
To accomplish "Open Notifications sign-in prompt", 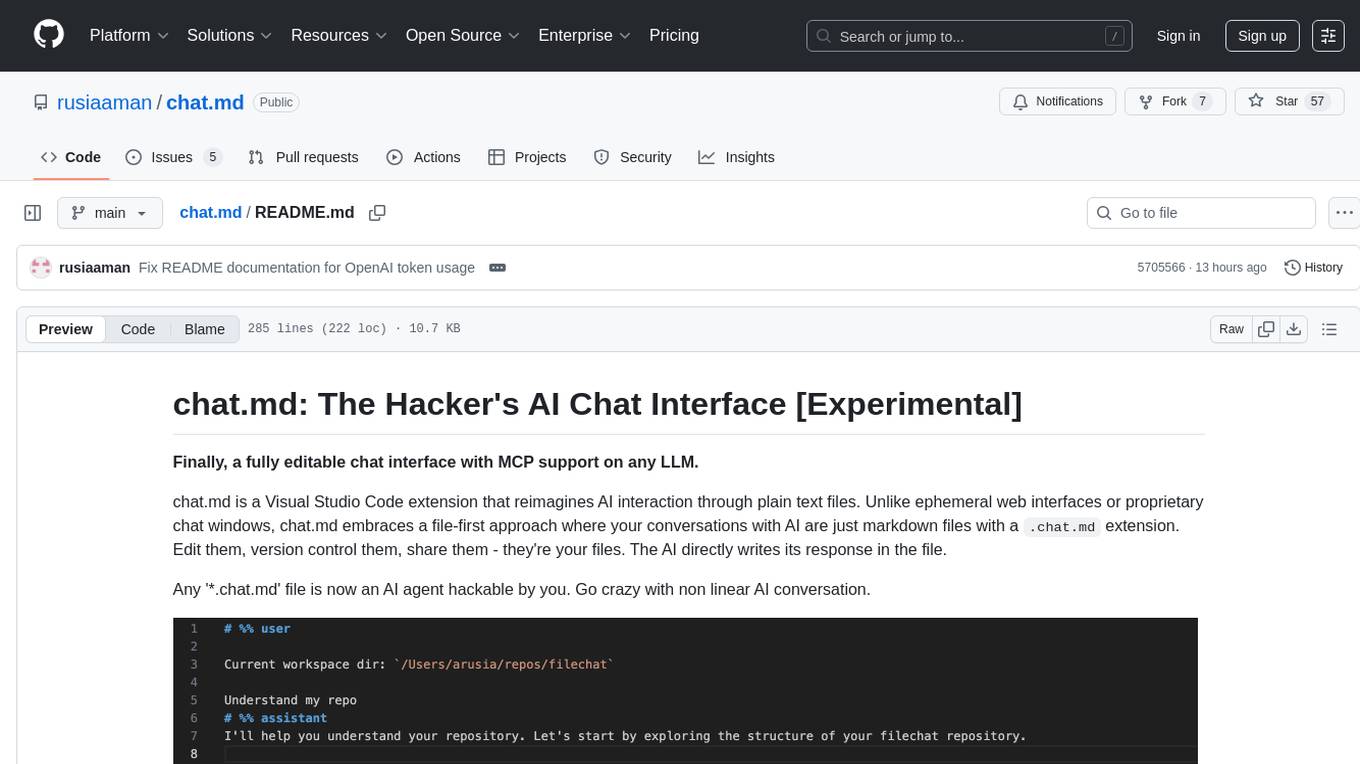I will (1058, 102).
